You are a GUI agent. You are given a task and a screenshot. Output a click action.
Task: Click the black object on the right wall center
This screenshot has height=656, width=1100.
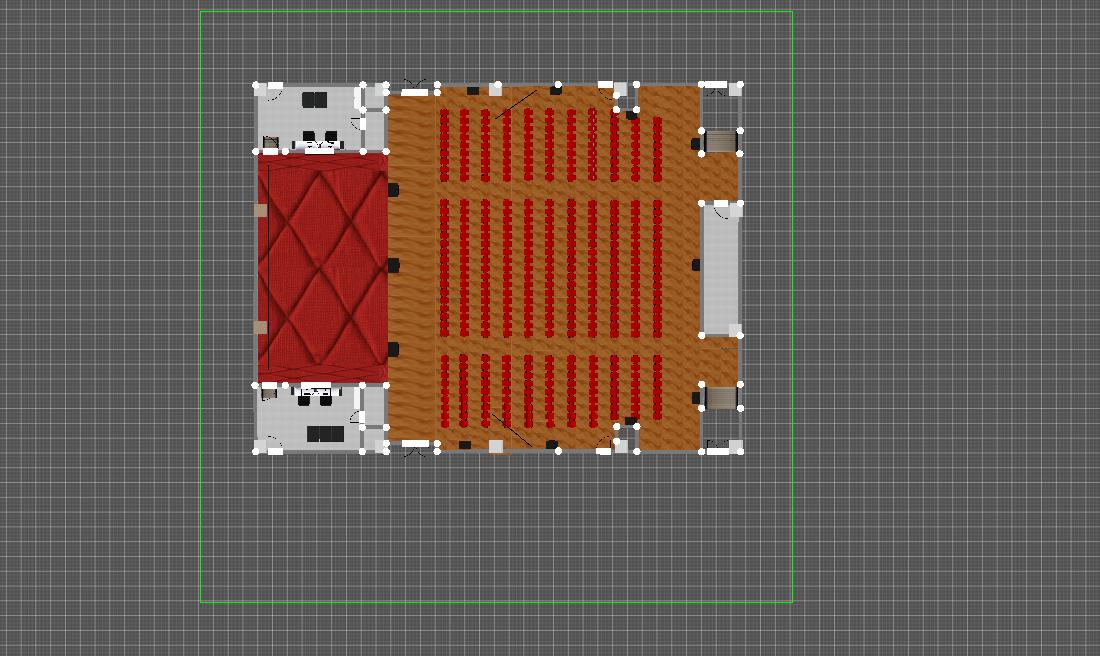pyautogui.click(x=696, y=265)
